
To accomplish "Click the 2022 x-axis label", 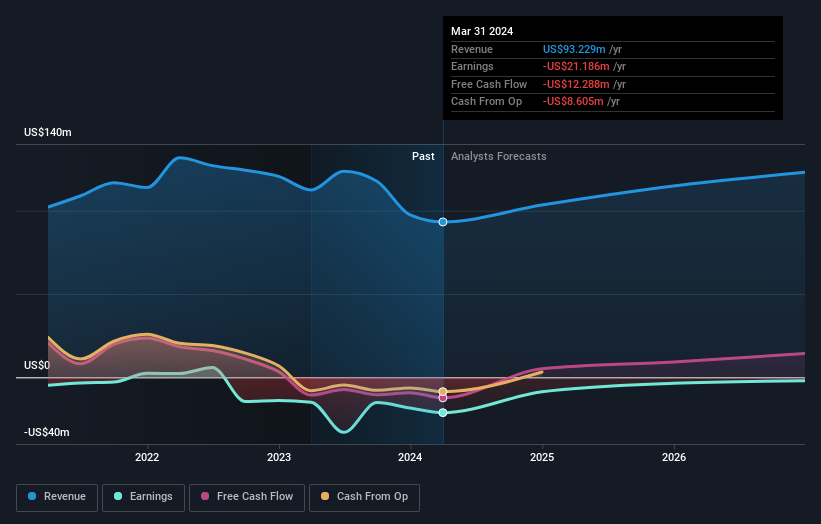I will click(147, 458).
